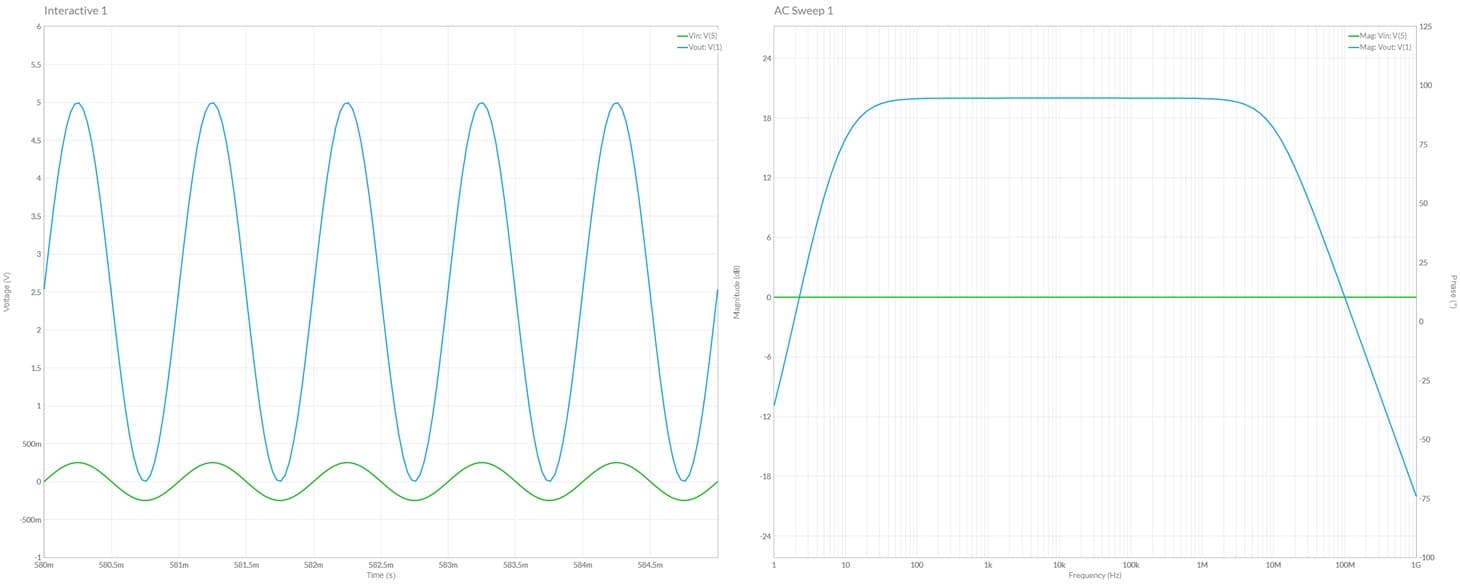The width and height of the screenshot is (1460, 584).
Task: Click the Time (s) axis label
Action: pyautogui.click(x=381, y=576)
